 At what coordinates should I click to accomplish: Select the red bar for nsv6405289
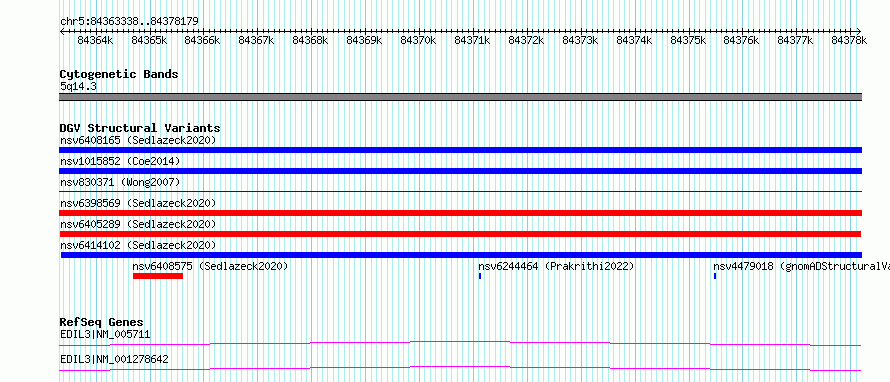(x=460, y=234)
